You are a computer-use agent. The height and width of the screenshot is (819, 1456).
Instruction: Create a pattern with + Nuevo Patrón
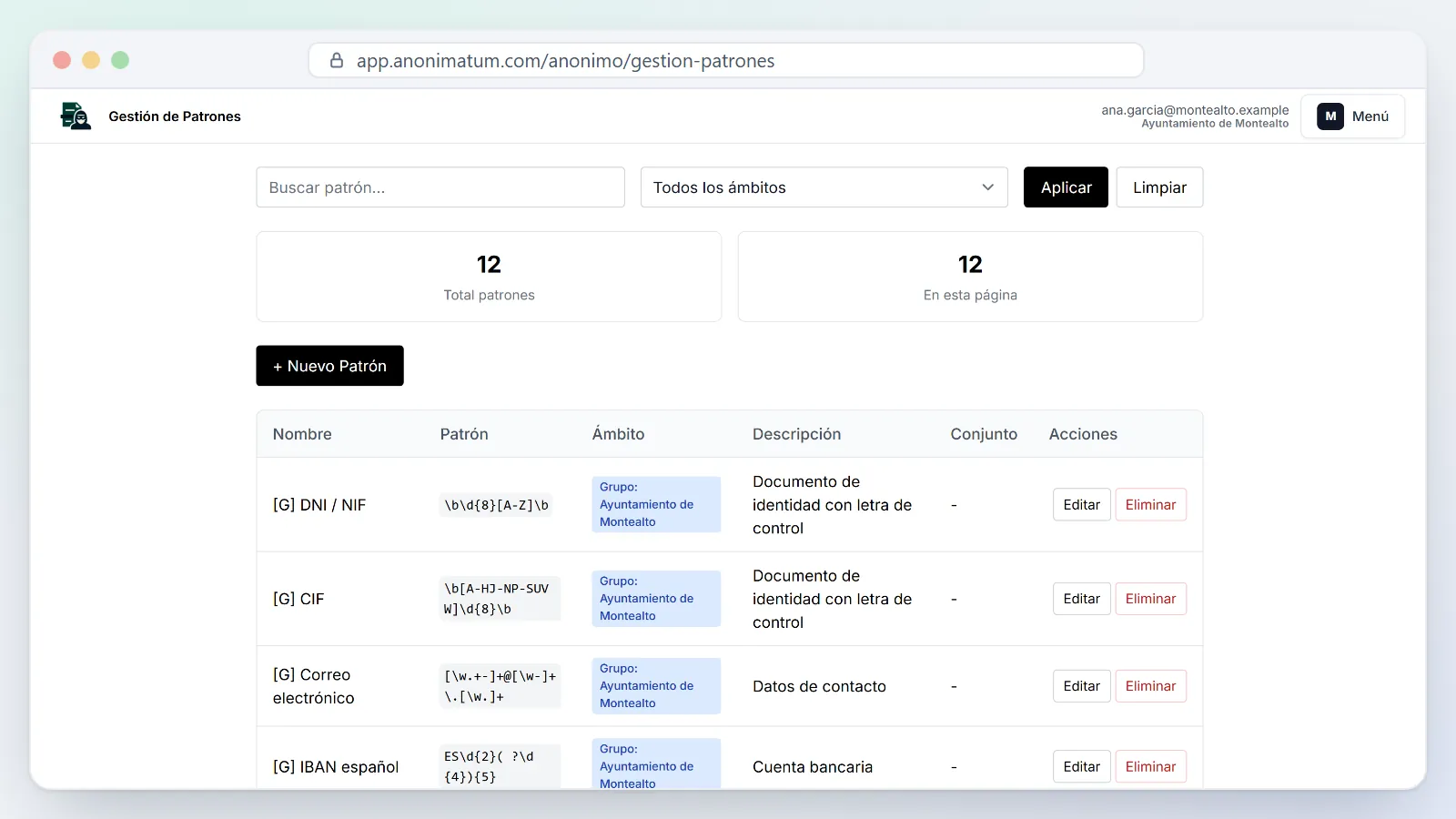[x=329, y=366]
